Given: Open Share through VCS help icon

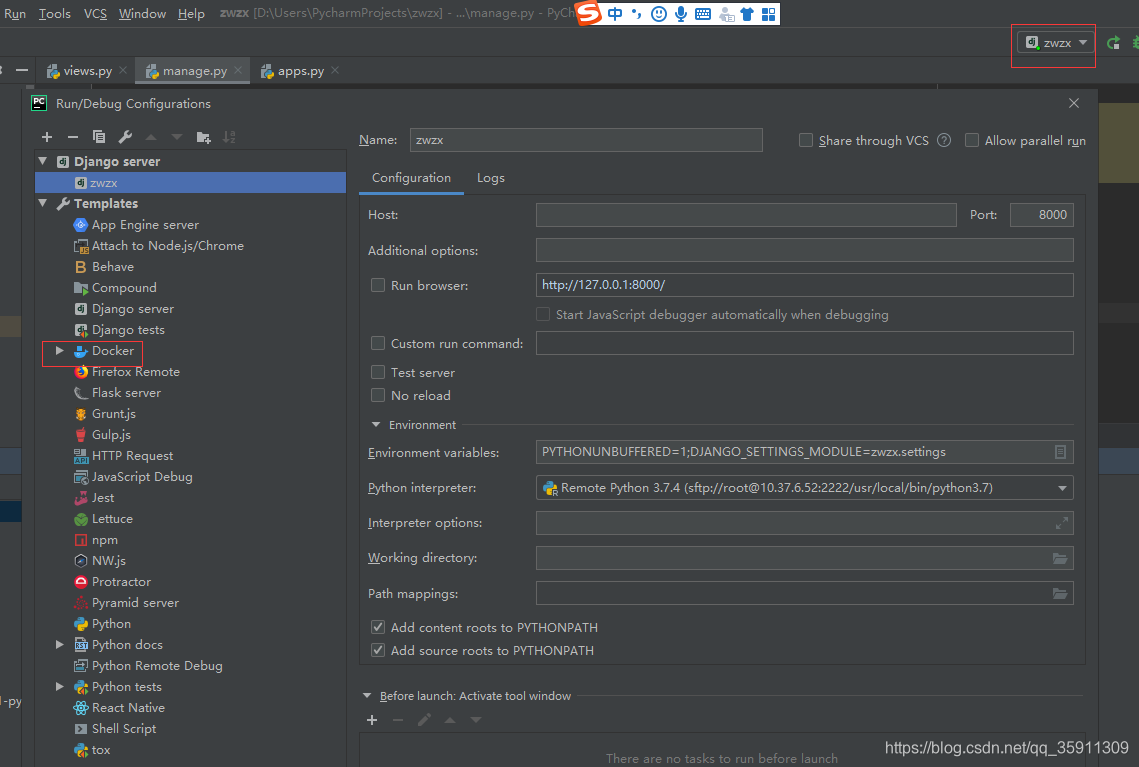Looking at the screenshot, I should coord(944,140).
